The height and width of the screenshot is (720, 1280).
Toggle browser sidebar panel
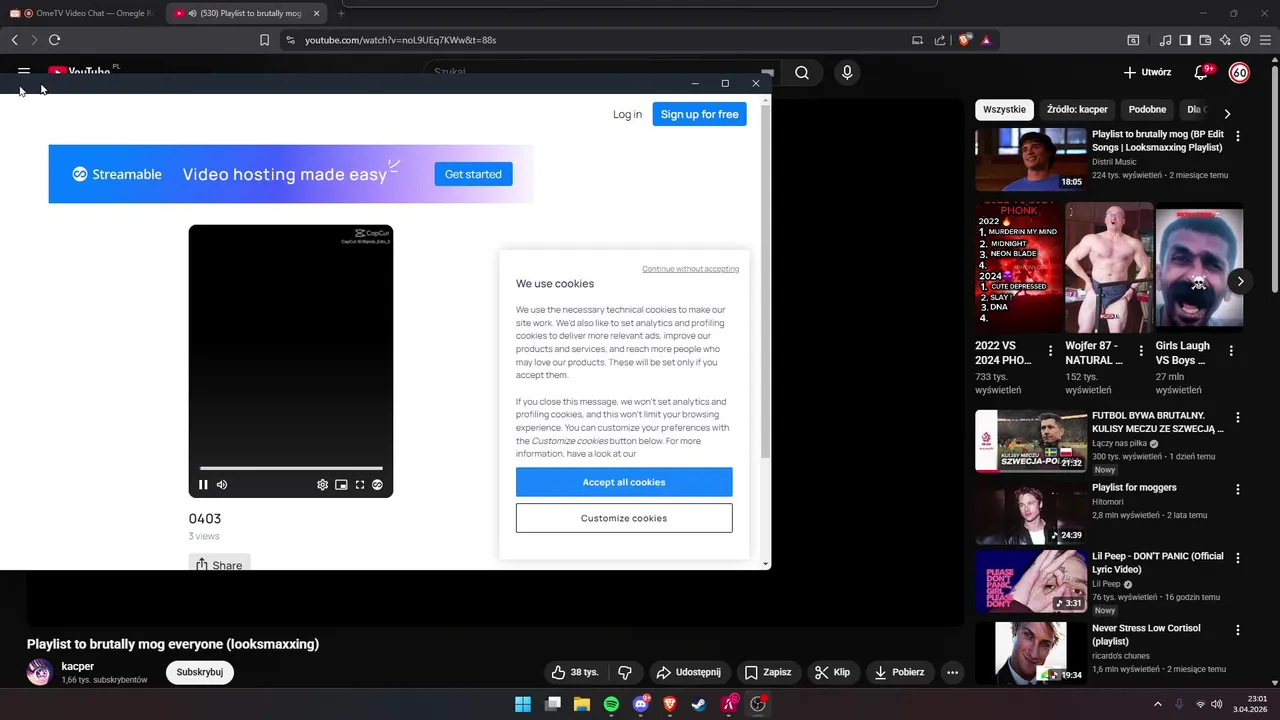pyautogui.click(x=1185, y=40)
